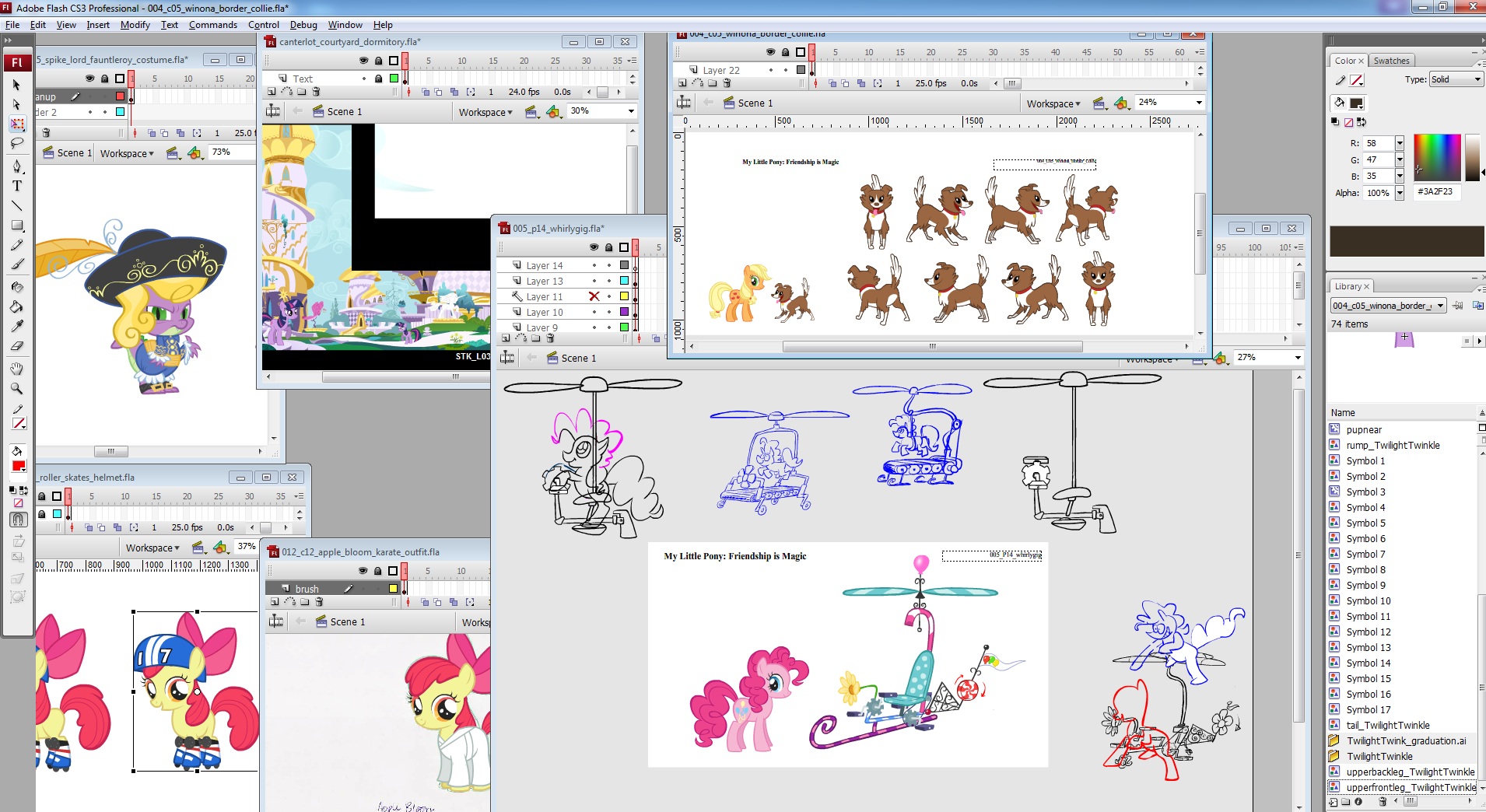The width and height of the screenshot is (1486, 812).
Task: Open the Commands menu
Action: (x=212, y=25)
